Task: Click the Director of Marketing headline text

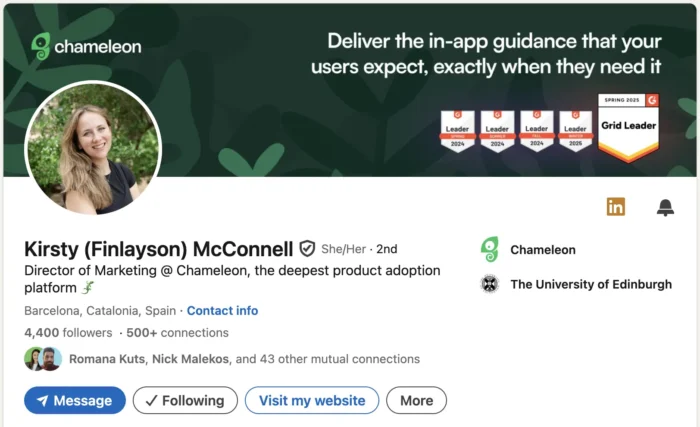Action: tap(232, 279)
